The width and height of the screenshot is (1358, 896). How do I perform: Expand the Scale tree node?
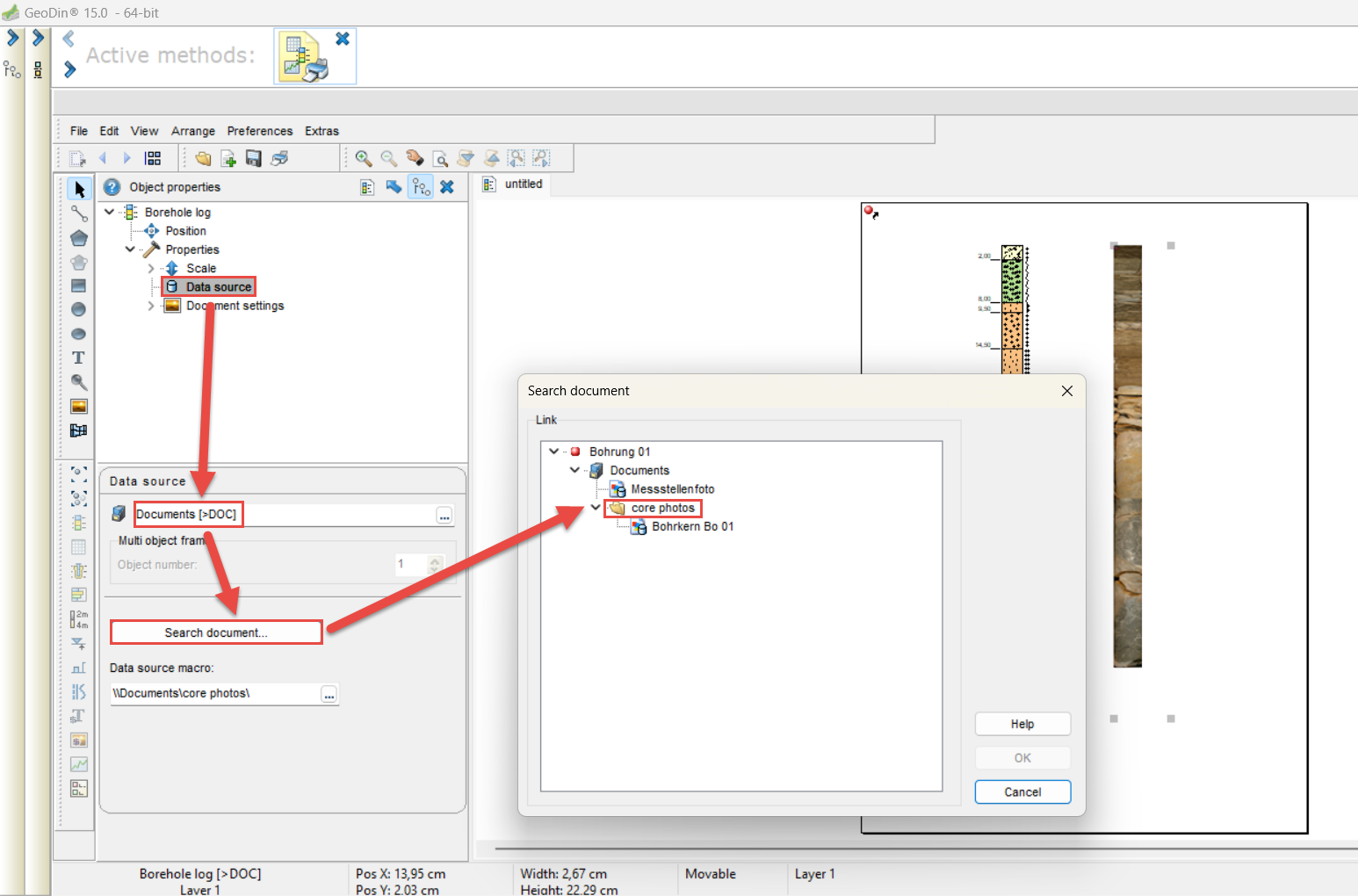coord(151,269)
